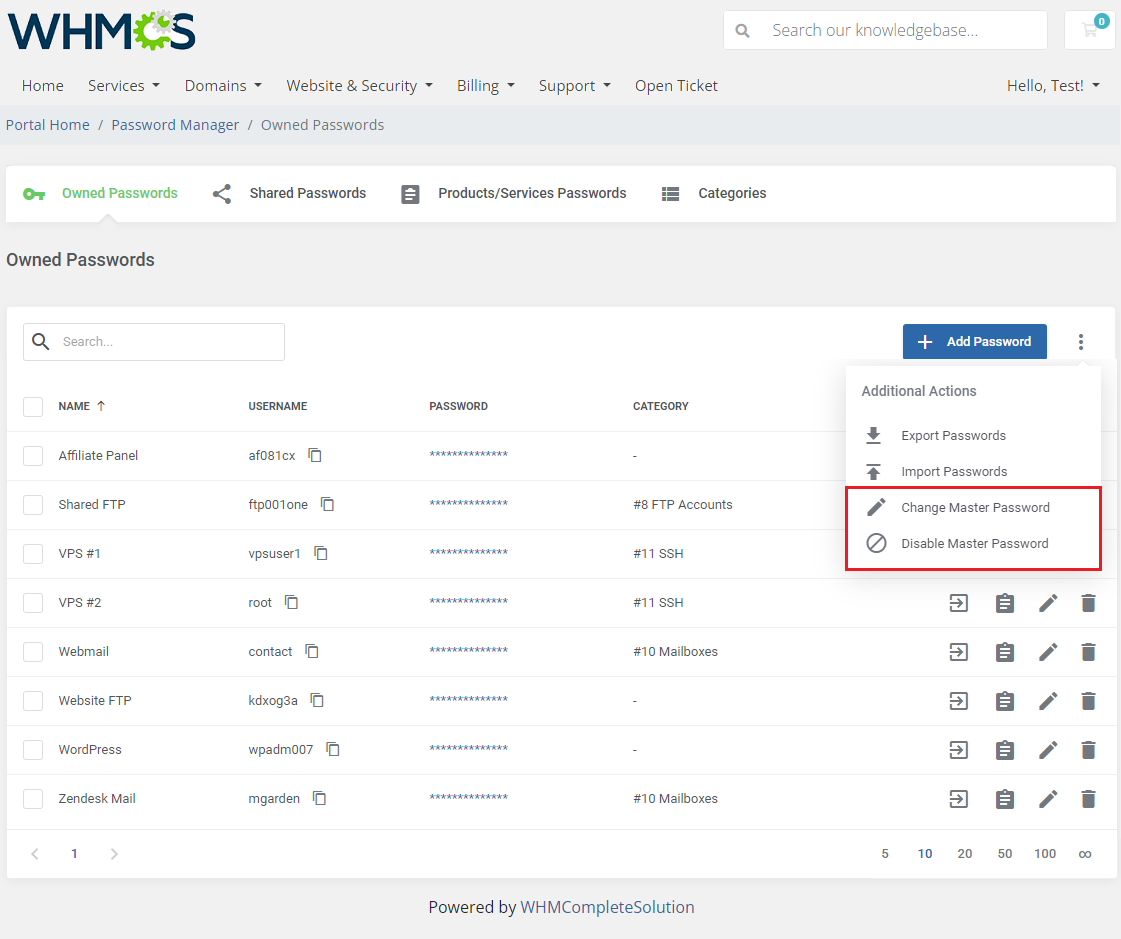The width and height of the screenshot is (1121, 939).
Task: Copy username vpsuser1 for VPS #1
Action: point(321,553)
